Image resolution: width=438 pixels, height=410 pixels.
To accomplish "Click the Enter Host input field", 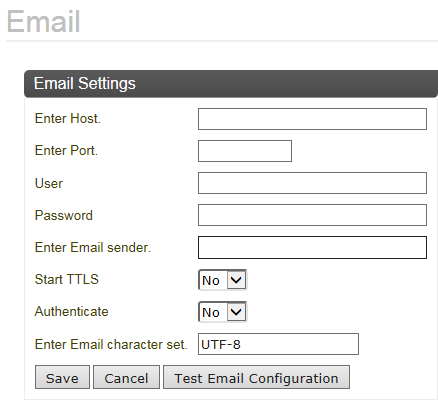I will tap(312, 119).
